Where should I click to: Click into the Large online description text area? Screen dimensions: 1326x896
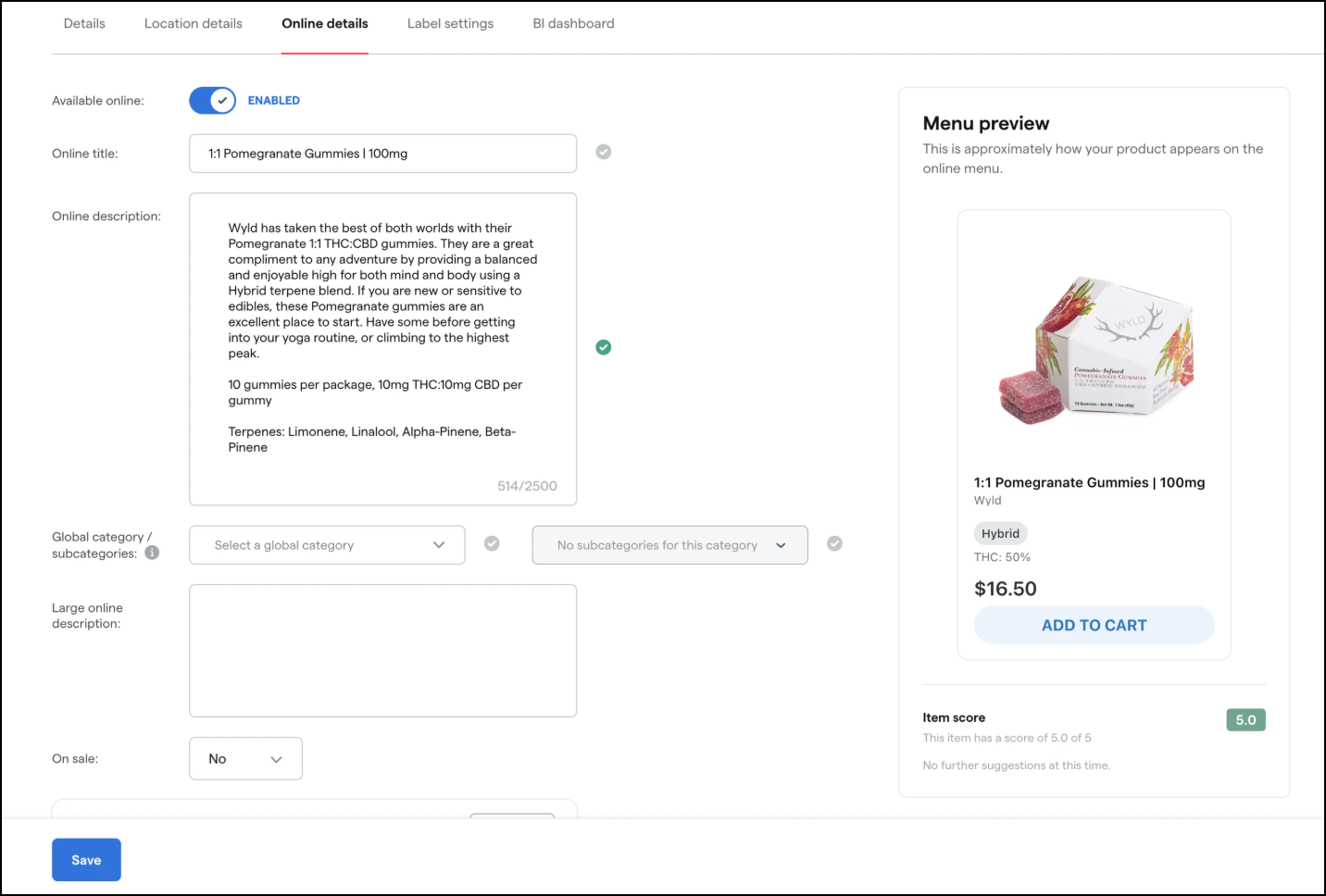(382, 651)
